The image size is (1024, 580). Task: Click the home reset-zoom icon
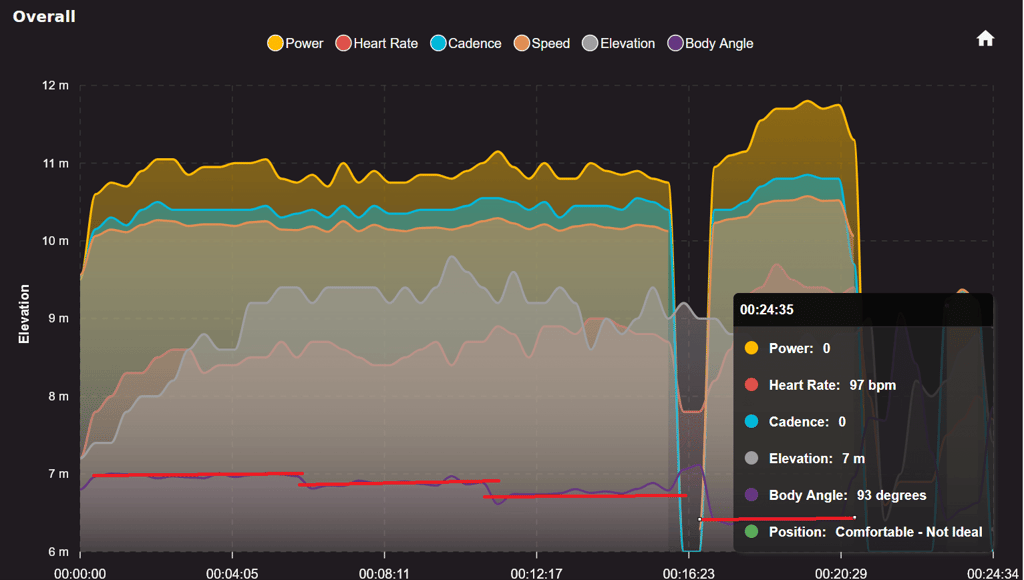(985, 39)
